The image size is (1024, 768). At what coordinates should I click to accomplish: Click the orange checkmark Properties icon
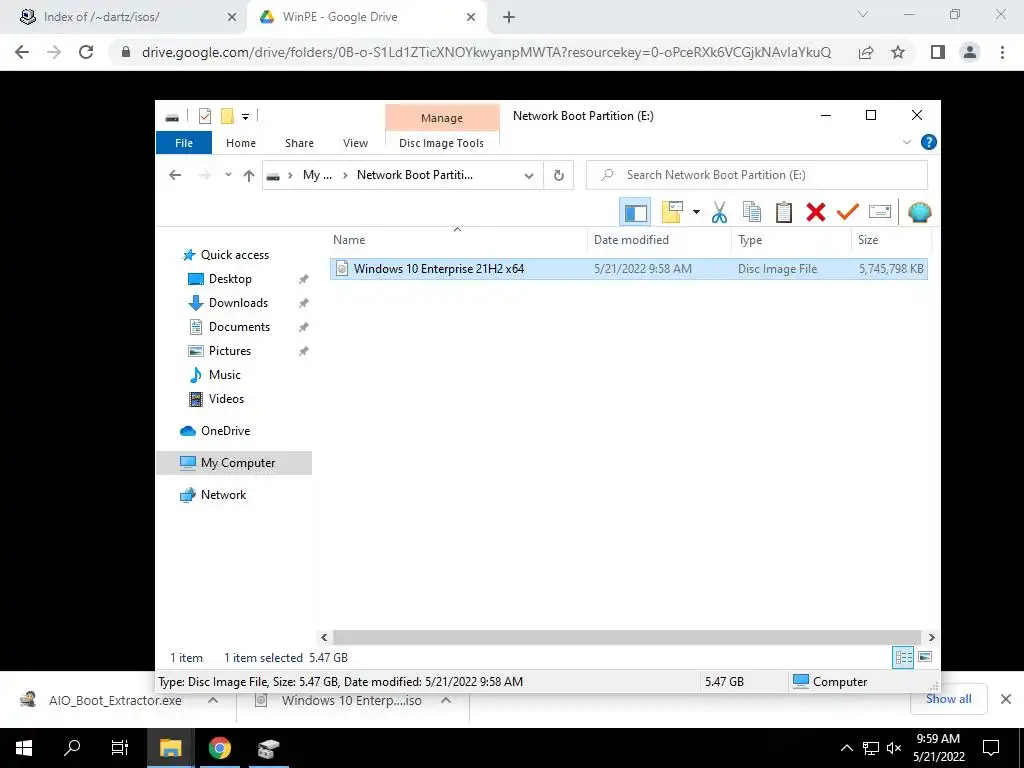tap(848, 212)
